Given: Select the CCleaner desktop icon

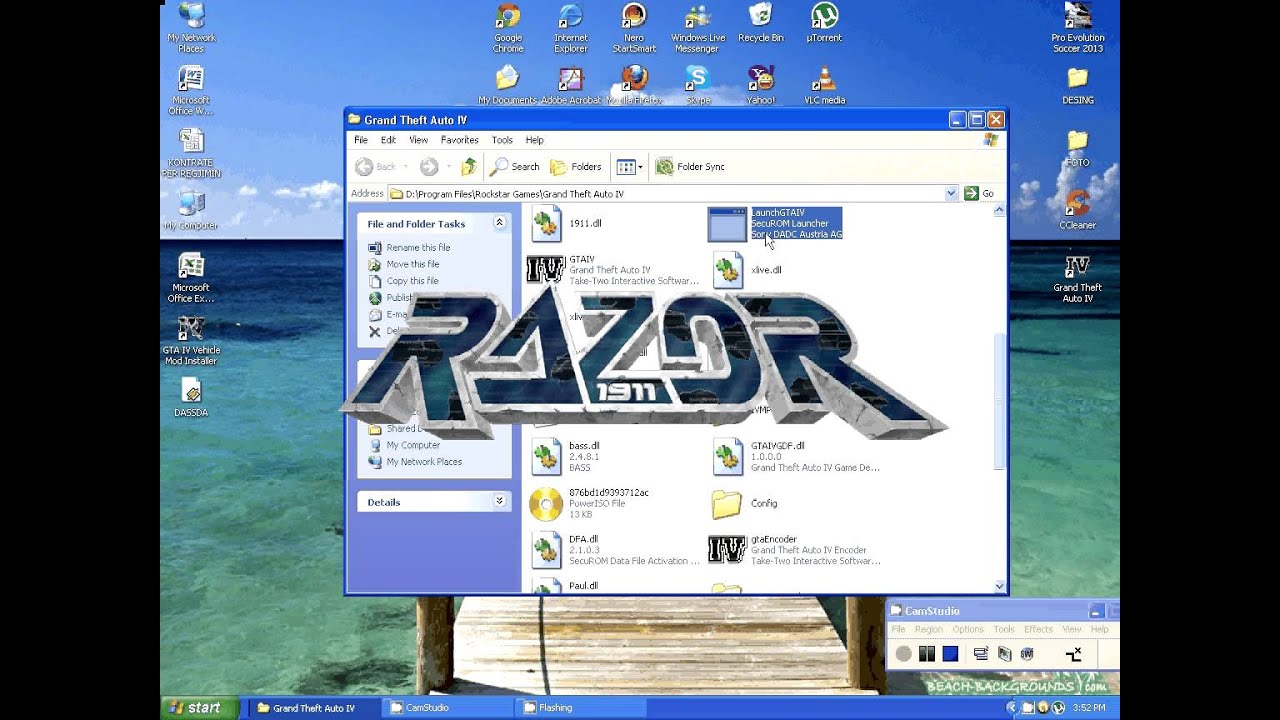Looking at the screenshot, I should coord(1077,209).
